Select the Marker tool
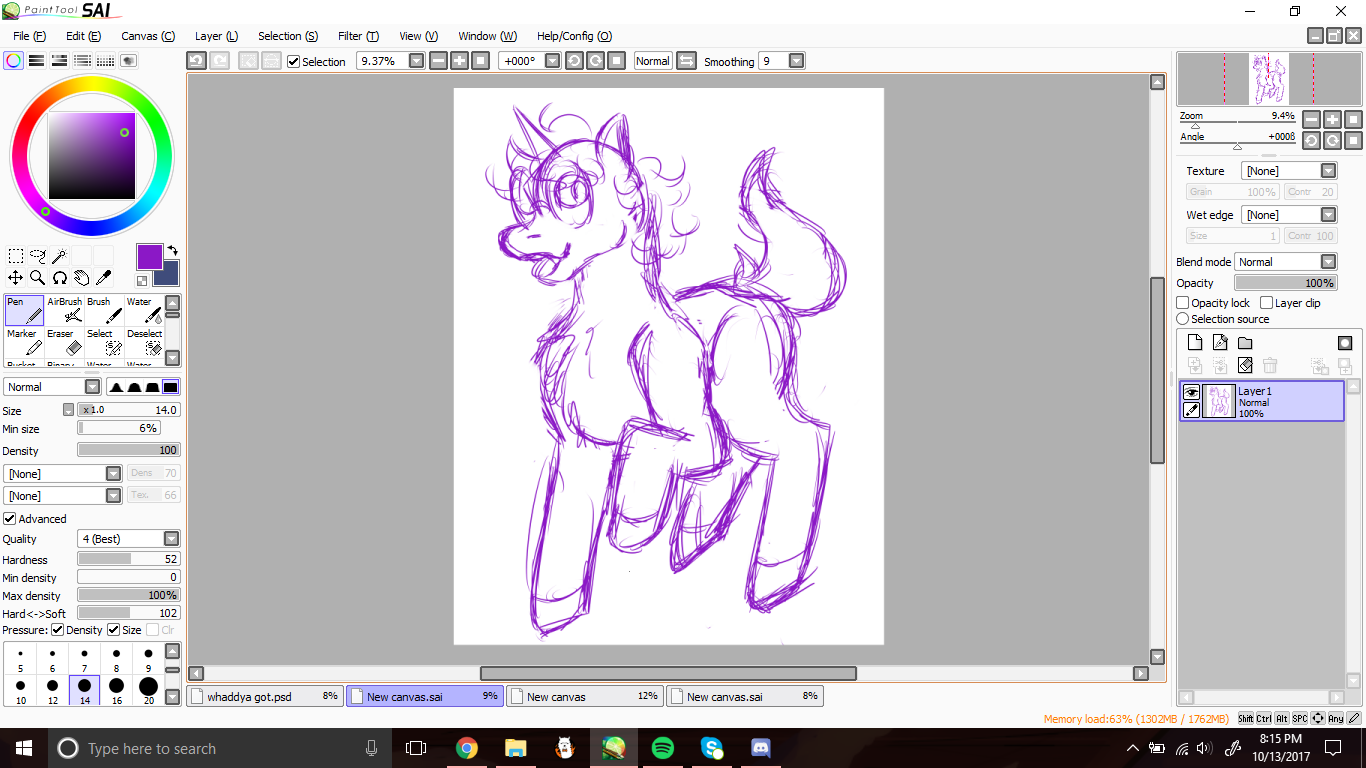This screenshot has width=1366, height=768. (x=25, y=343)
